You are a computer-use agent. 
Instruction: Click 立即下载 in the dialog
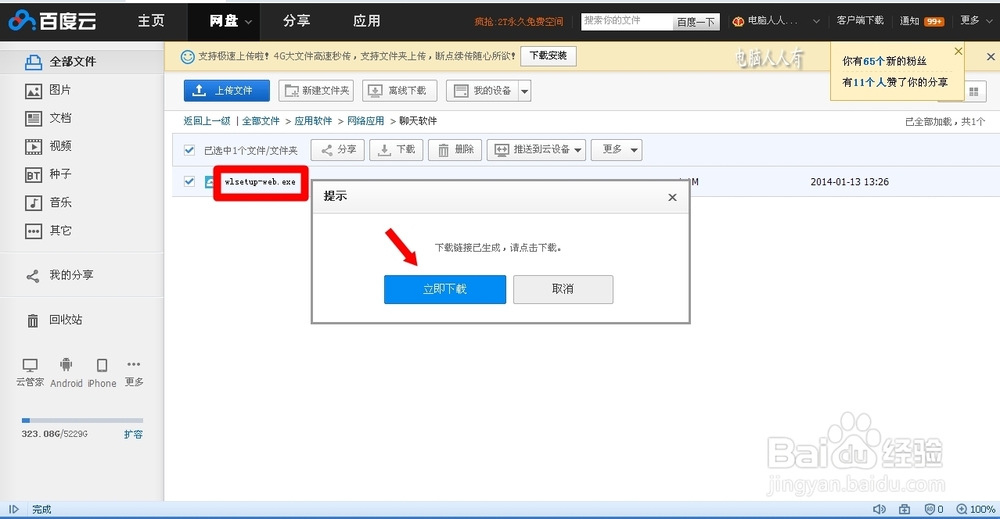coord(445,289)
